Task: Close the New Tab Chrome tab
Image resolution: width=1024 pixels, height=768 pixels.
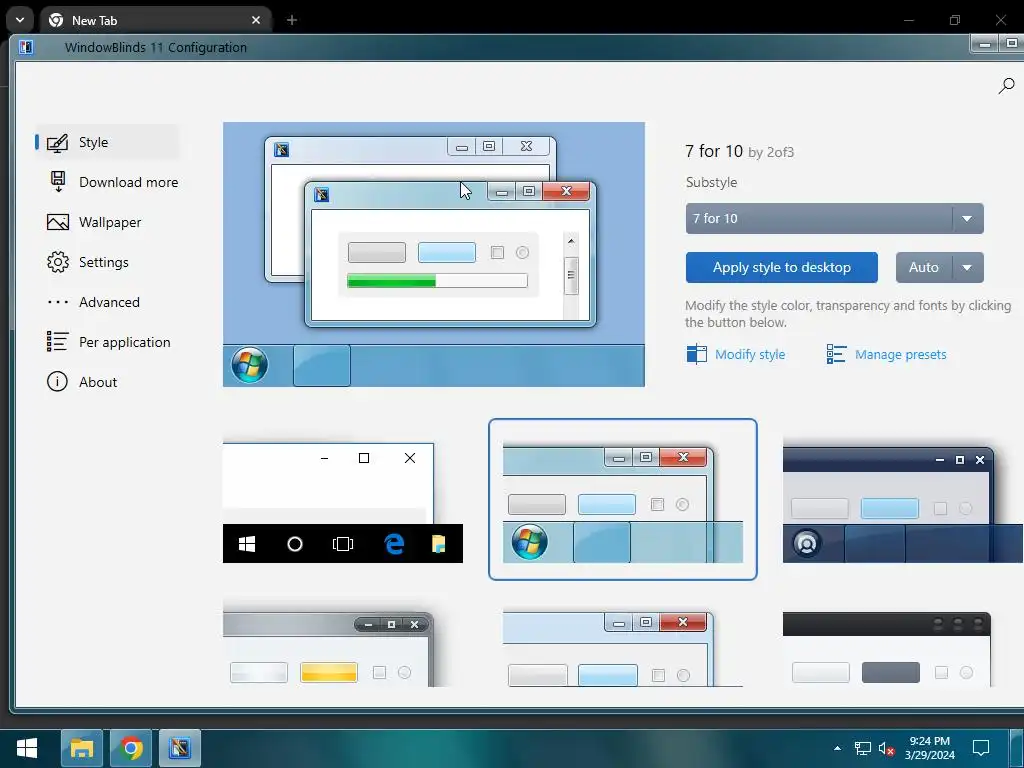Action: (256, 20)
